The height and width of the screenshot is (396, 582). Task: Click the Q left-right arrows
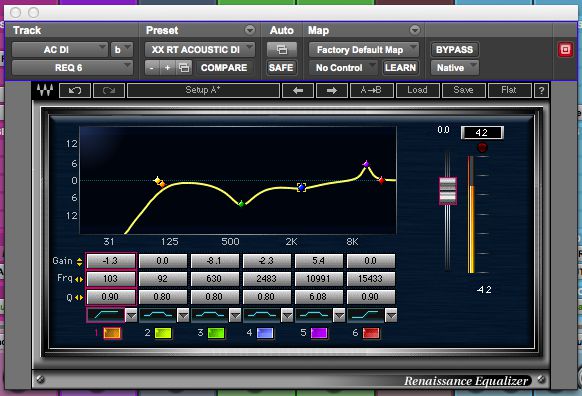pyautogui.click(x=79, y=297)
